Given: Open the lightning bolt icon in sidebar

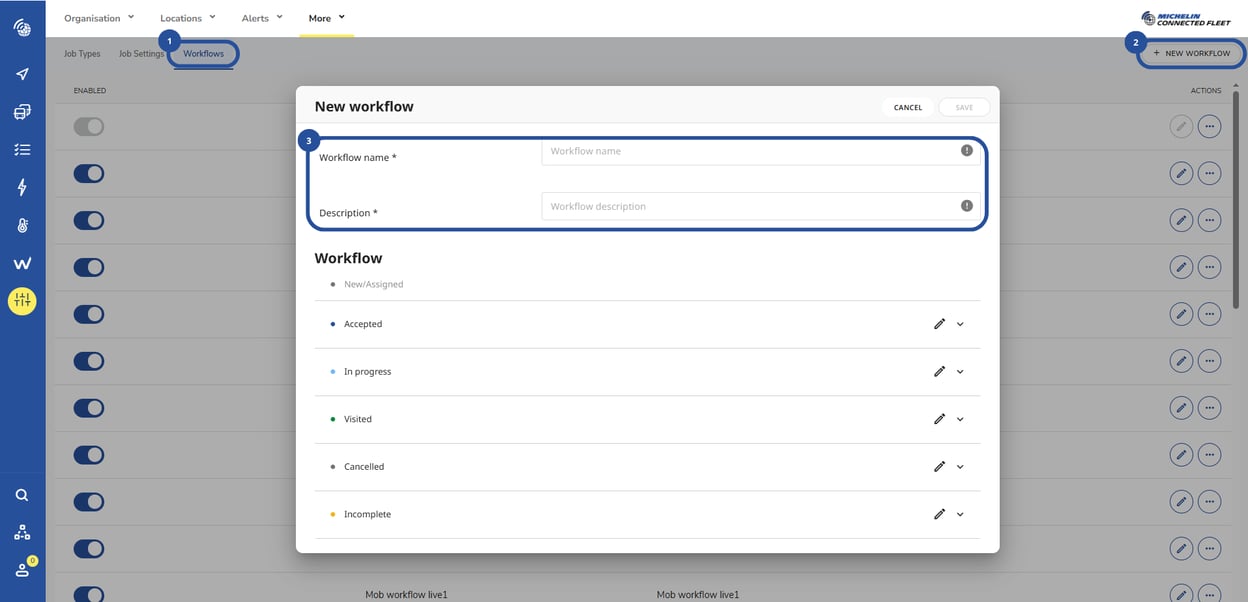Looking at the screenshot, I should click(22, 187).
